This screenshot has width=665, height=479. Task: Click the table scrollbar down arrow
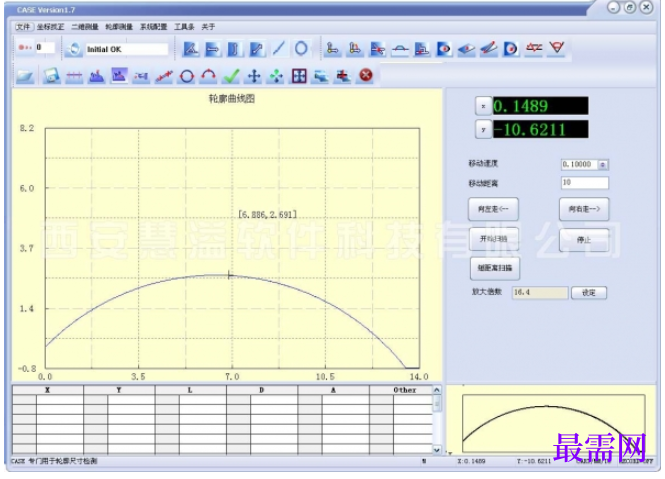click(x=437, y=450)
